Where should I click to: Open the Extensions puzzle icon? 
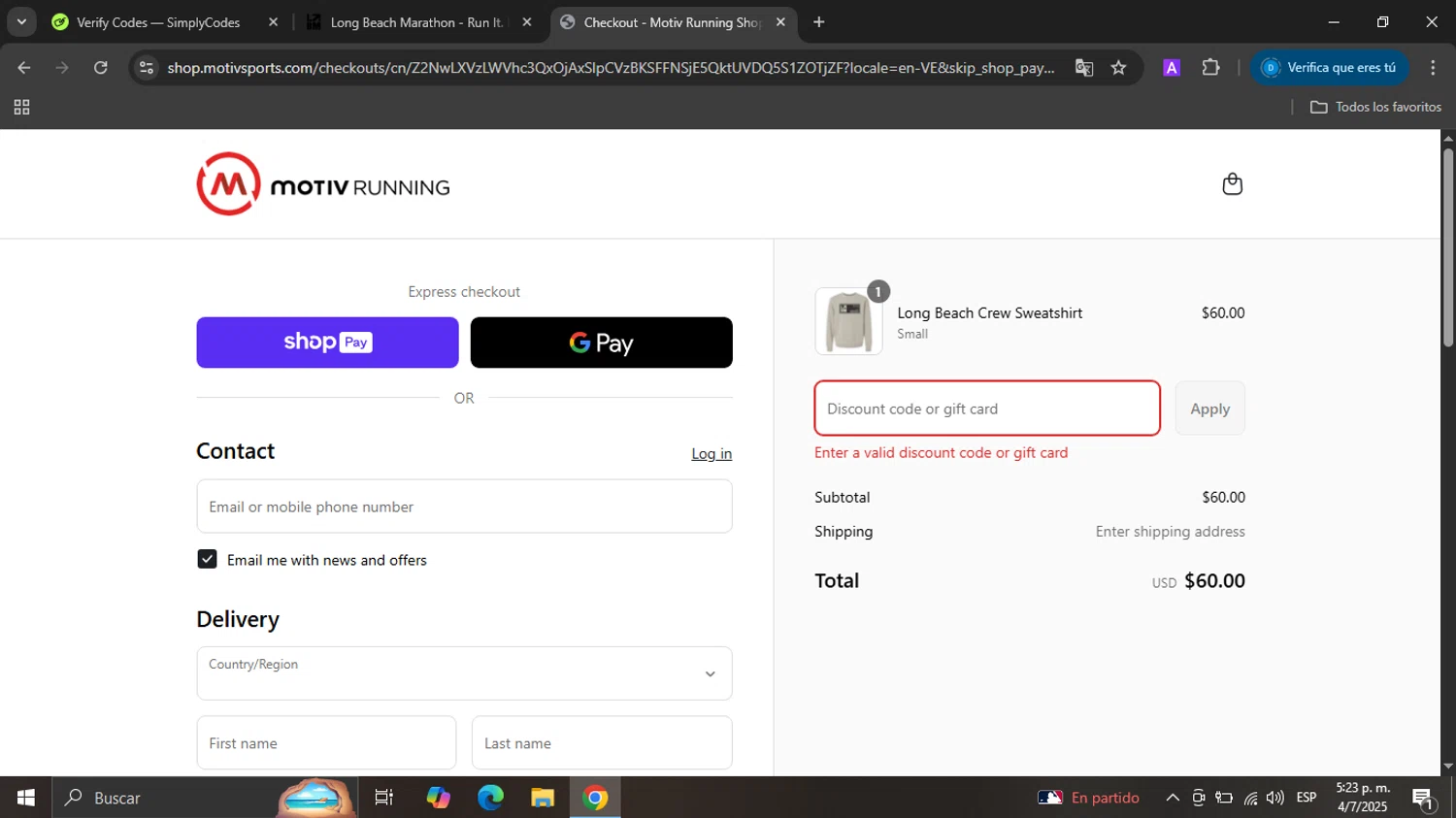(x=1210, y=68)
